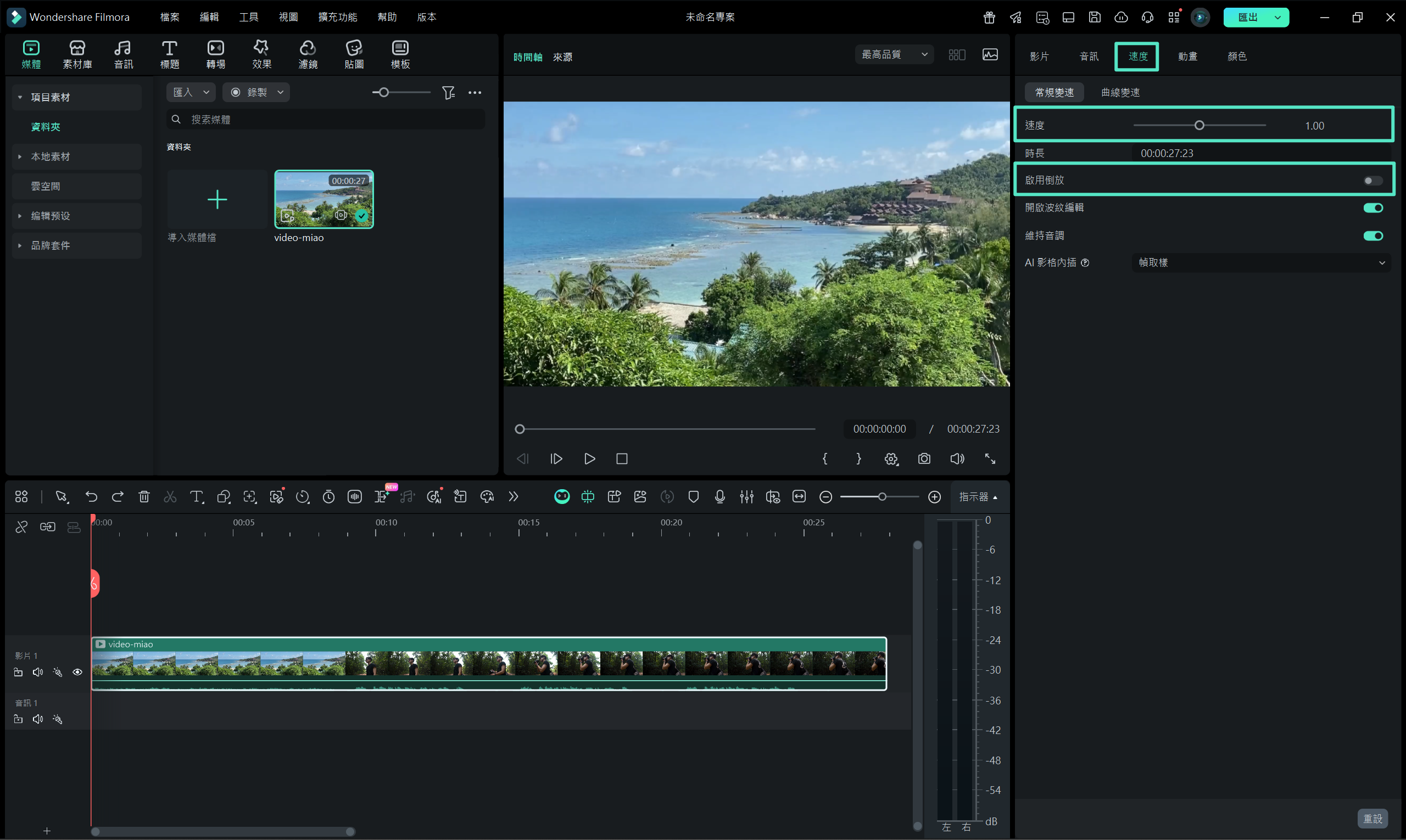1406x840 pixels.
Task: Enable the 啟用倒放 reverse toggle
Action: pos(1372,181)
